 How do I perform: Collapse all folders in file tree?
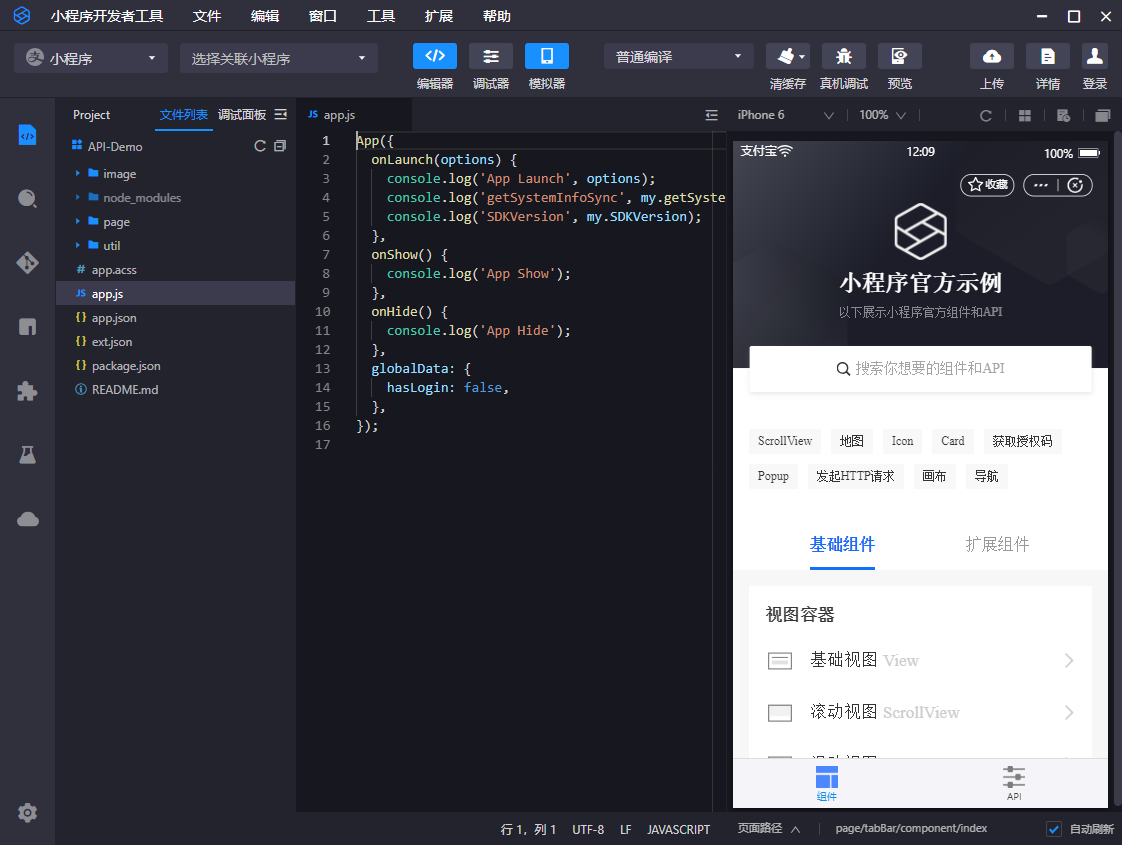pyautogui.click(x=280, y=146)
